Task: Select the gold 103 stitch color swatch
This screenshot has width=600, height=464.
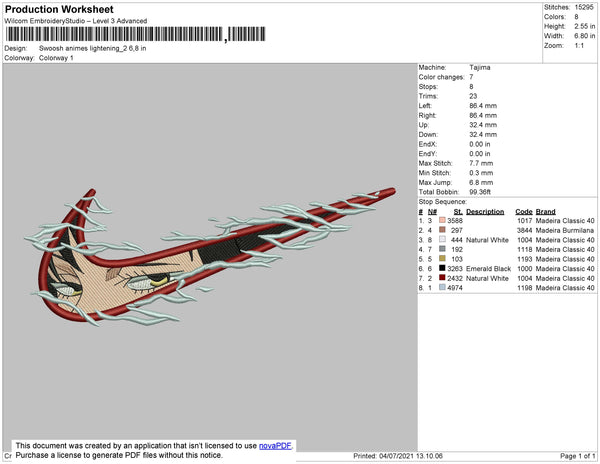Action: 442,259
